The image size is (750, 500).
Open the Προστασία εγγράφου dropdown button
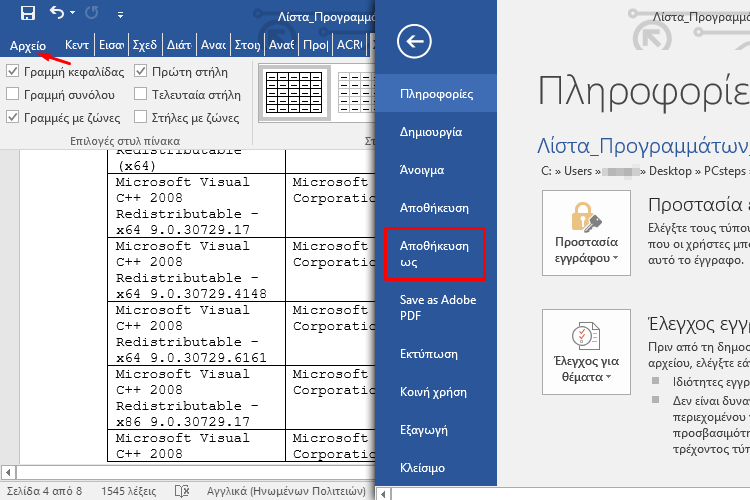pyautogui.click(x=586, y=233)
